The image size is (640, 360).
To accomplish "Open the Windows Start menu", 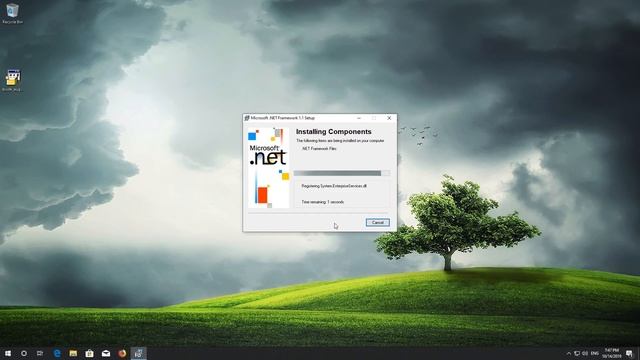I will (x=8, y=353).
